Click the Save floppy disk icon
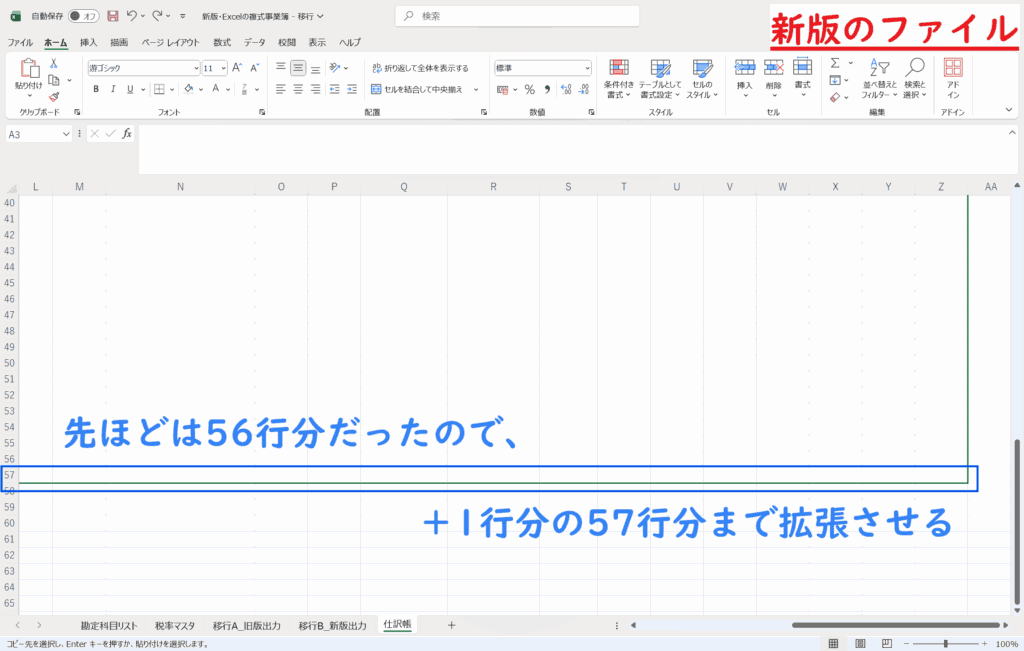This screenshot has height=651, width=1024. 112,16
